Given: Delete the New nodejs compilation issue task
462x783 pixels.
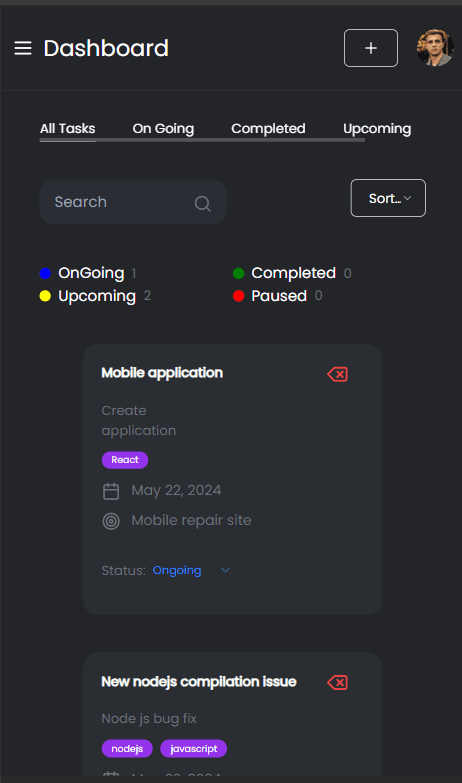Looking at the screenshot, I should (x=338, y=683).
